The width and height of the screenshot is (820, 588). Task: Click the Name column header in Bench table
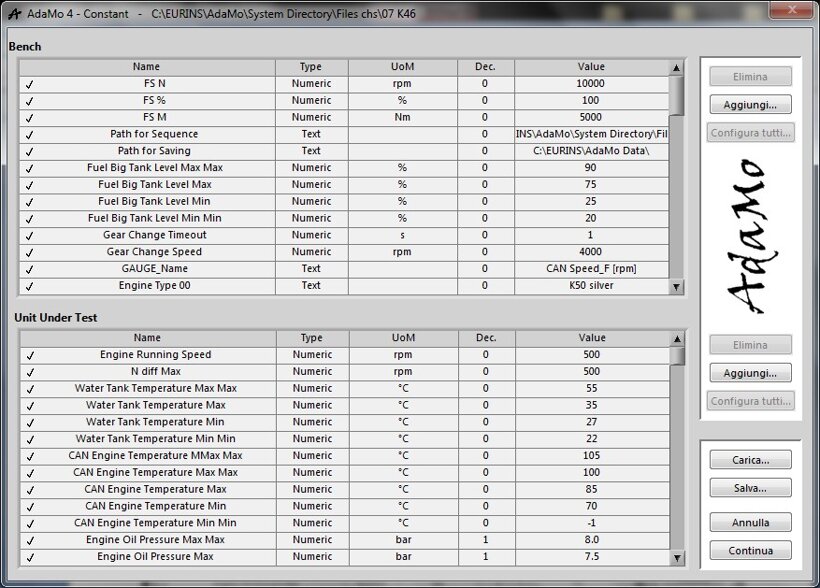(x=146, y=67)
